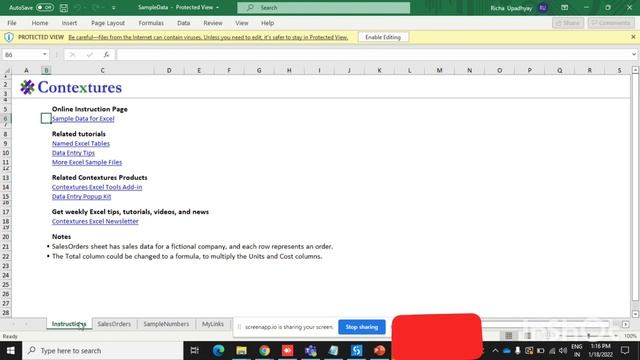The image size is (640, 360).
Task: Open the Named Excel Tables link
Action: point(81,143)
